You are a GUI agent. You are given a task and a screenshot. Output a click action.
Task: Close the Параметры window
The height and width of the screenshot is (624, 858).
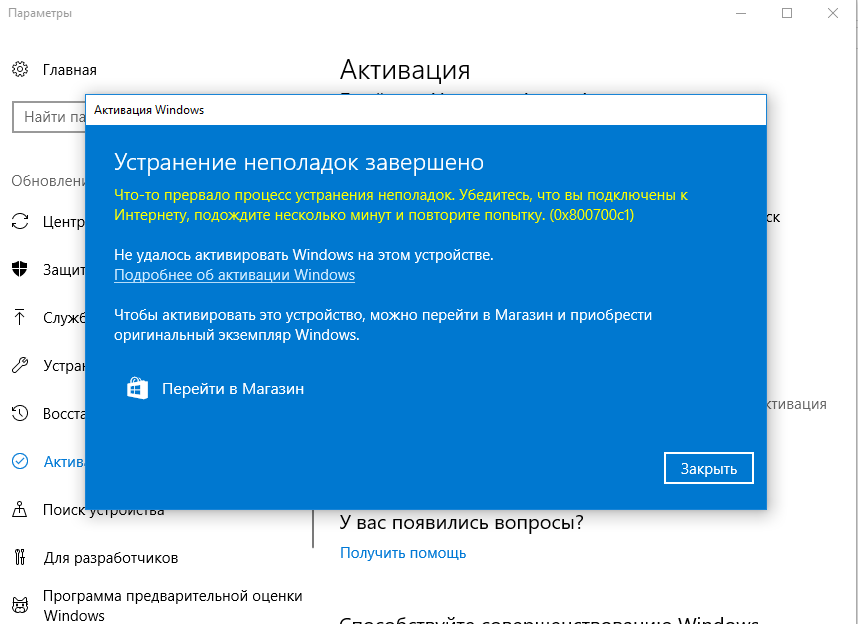(833, 13)
